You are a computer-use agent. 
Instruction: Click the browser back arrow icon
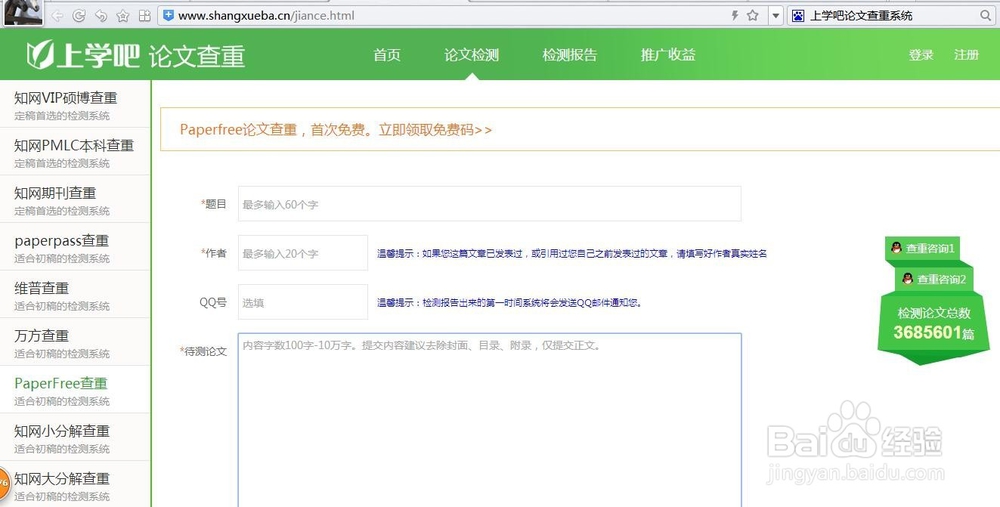pos(57,16)
